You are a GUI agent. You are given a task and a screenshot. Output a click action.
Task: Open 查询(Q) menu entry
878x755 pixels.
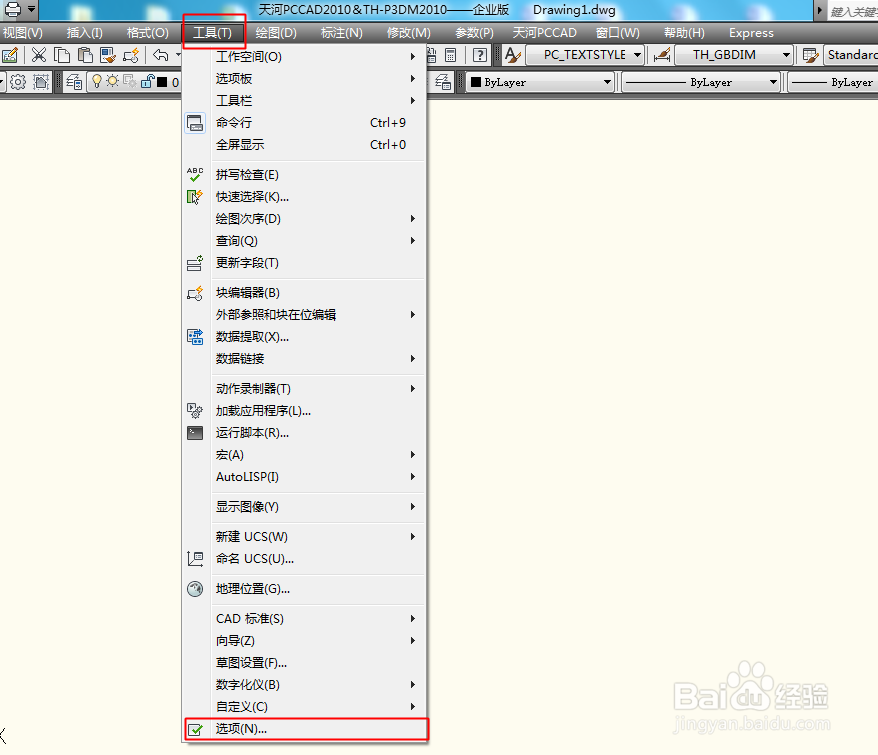(x=305, y=241)
